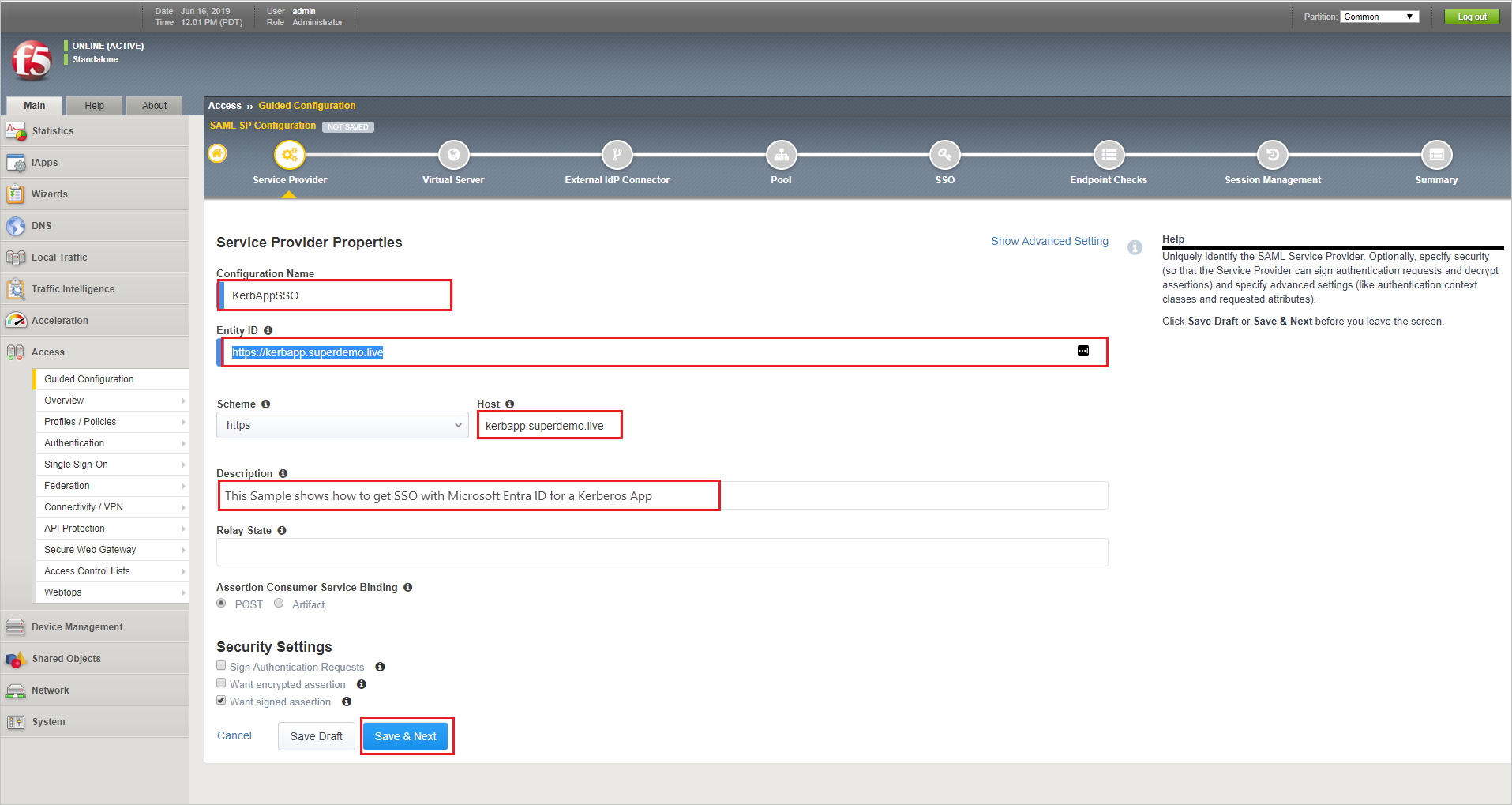Click the Cancel link
Viewport: 1512px width, 805px height.
pos(234,735)
